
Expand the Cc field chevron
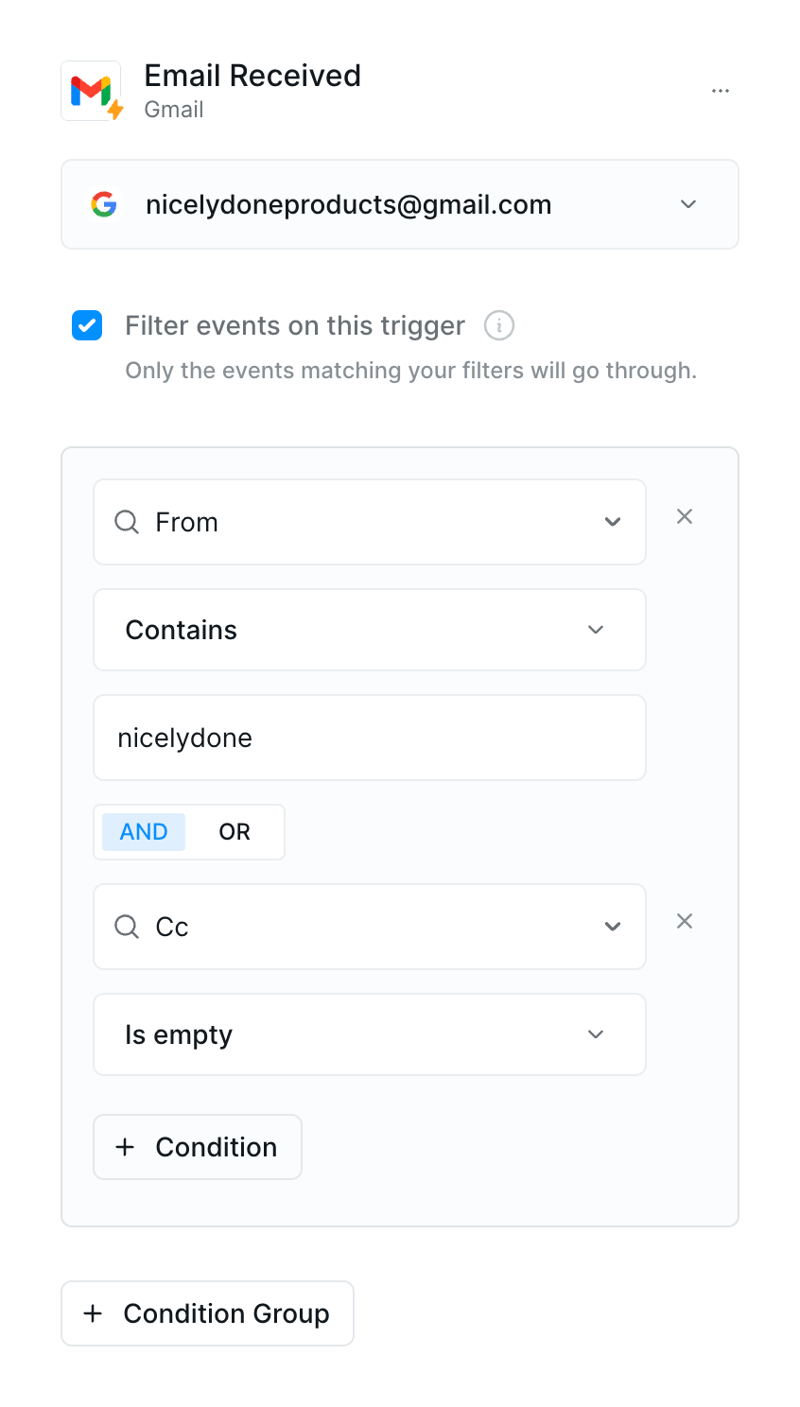(x=612, y=926)
